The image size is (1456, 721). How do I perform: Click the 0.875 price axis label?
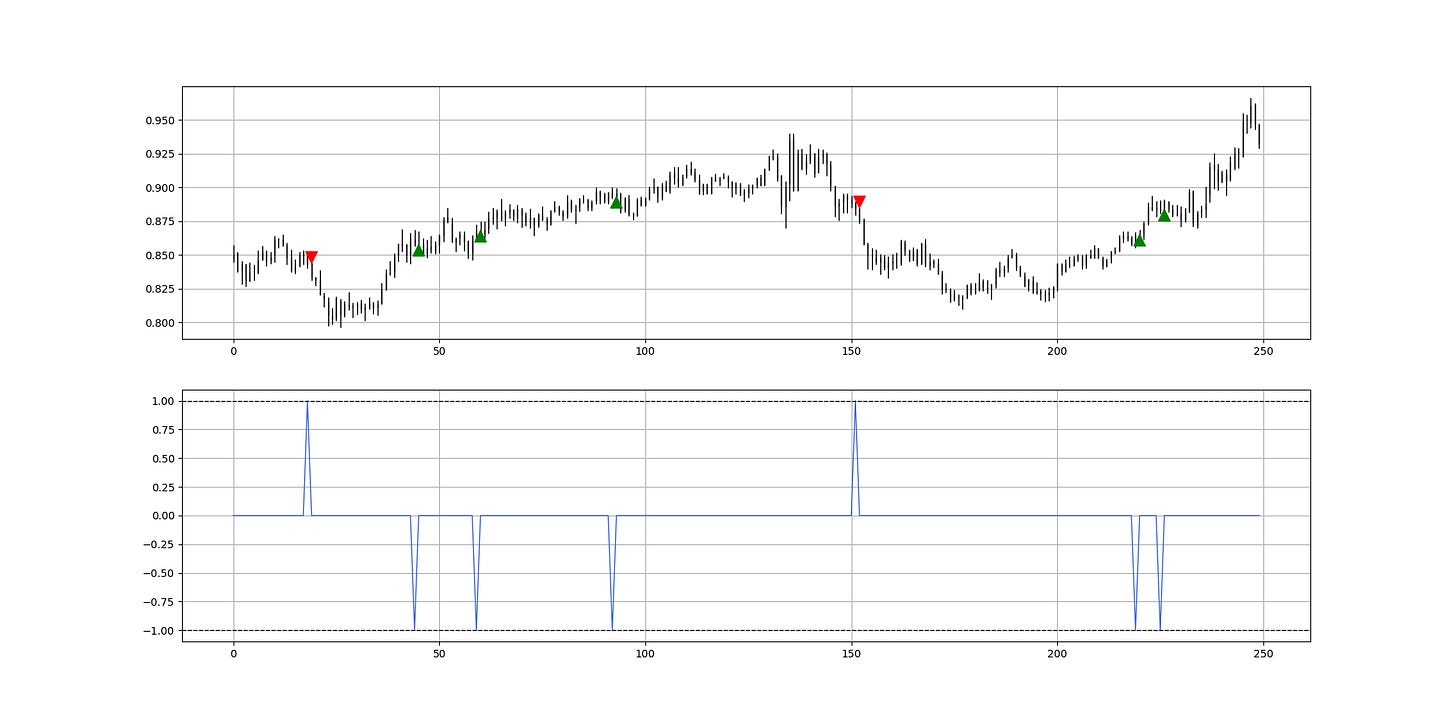159,222
